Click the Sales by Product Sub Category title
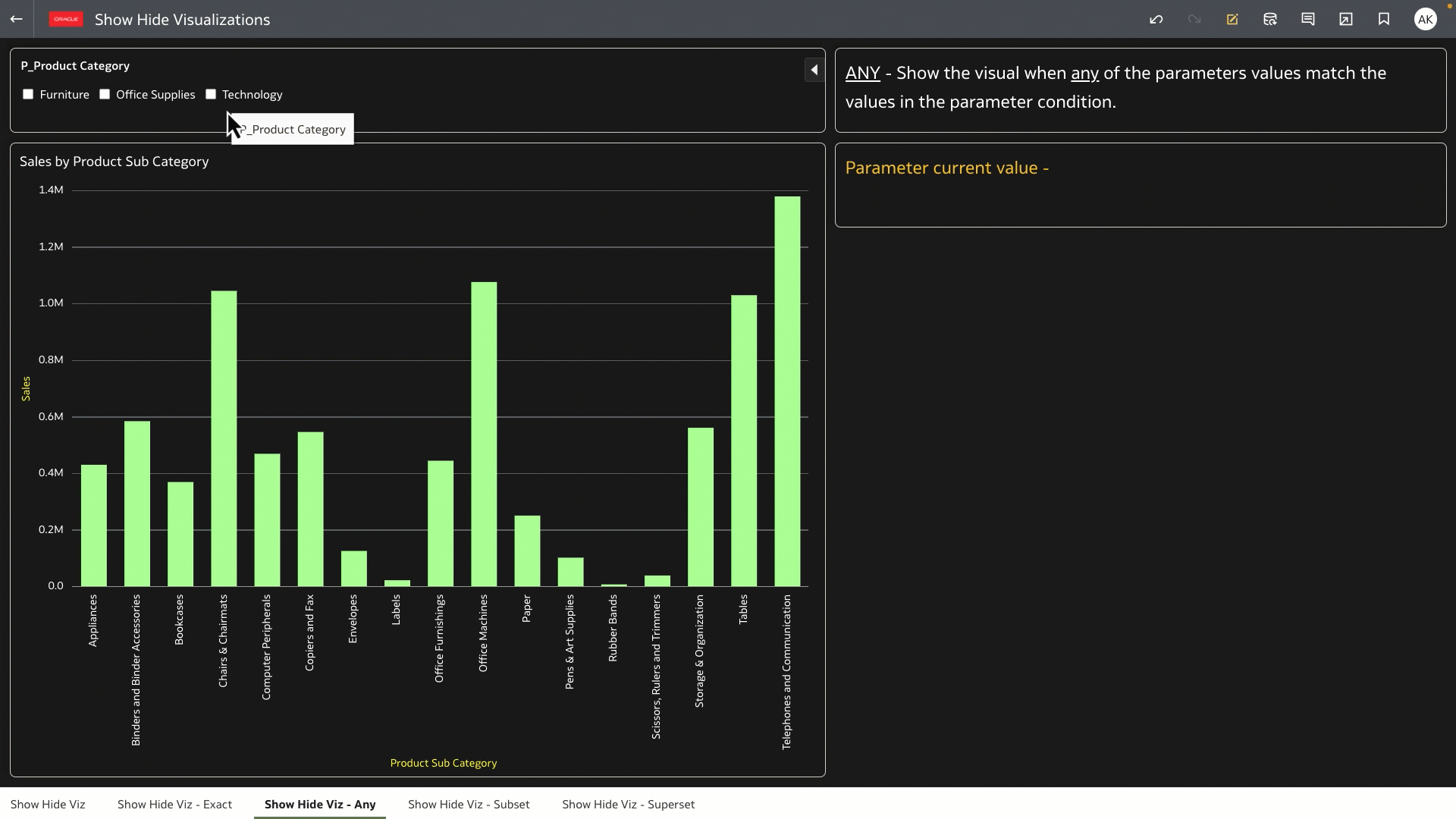 tap(114, 161)
